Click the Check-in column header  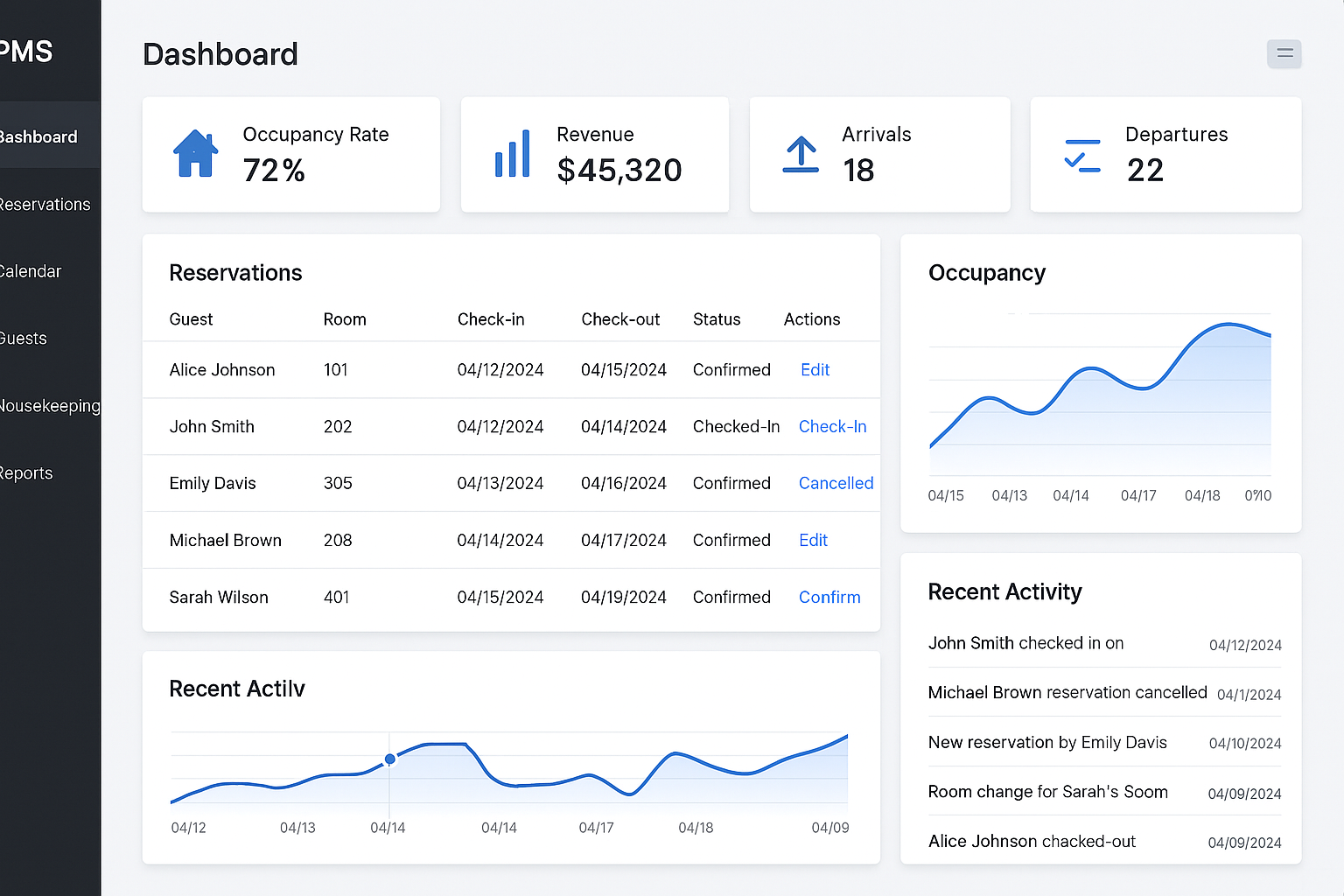(x=491, y=319)
